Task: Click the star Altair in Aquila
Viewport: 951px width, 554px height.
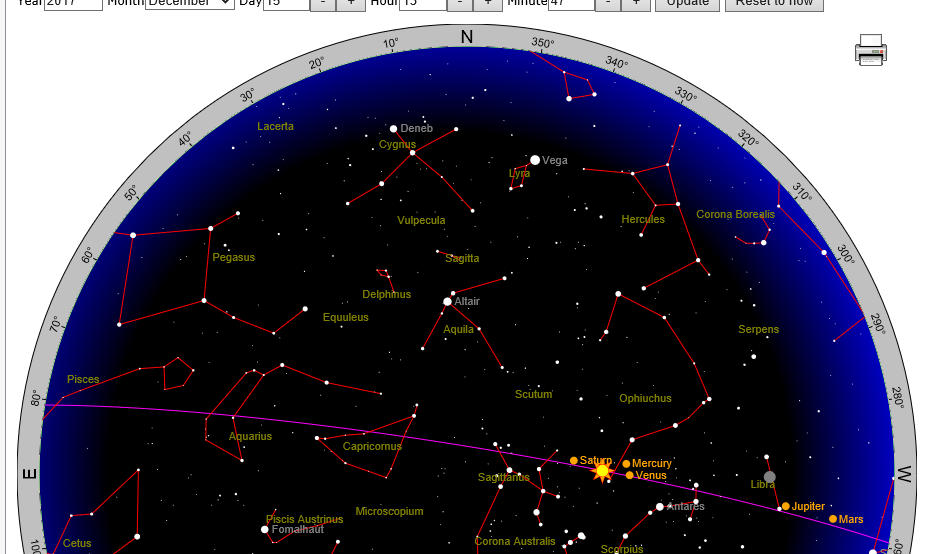Action: pyautogui.click(x=447, y=301)
